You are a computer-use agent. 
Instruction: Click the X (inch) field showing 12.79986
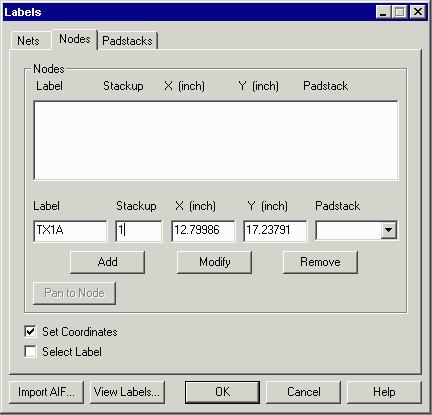point(203,230)
